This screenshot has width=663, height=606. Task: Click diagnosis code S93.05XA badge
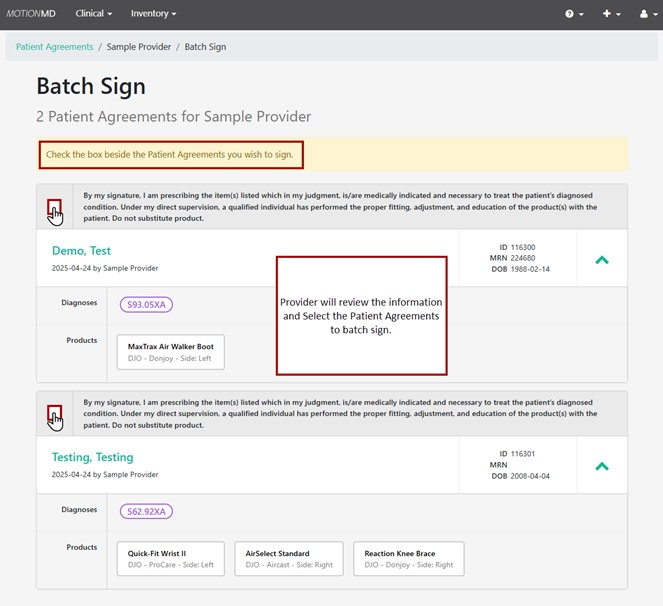coord(146,305)
